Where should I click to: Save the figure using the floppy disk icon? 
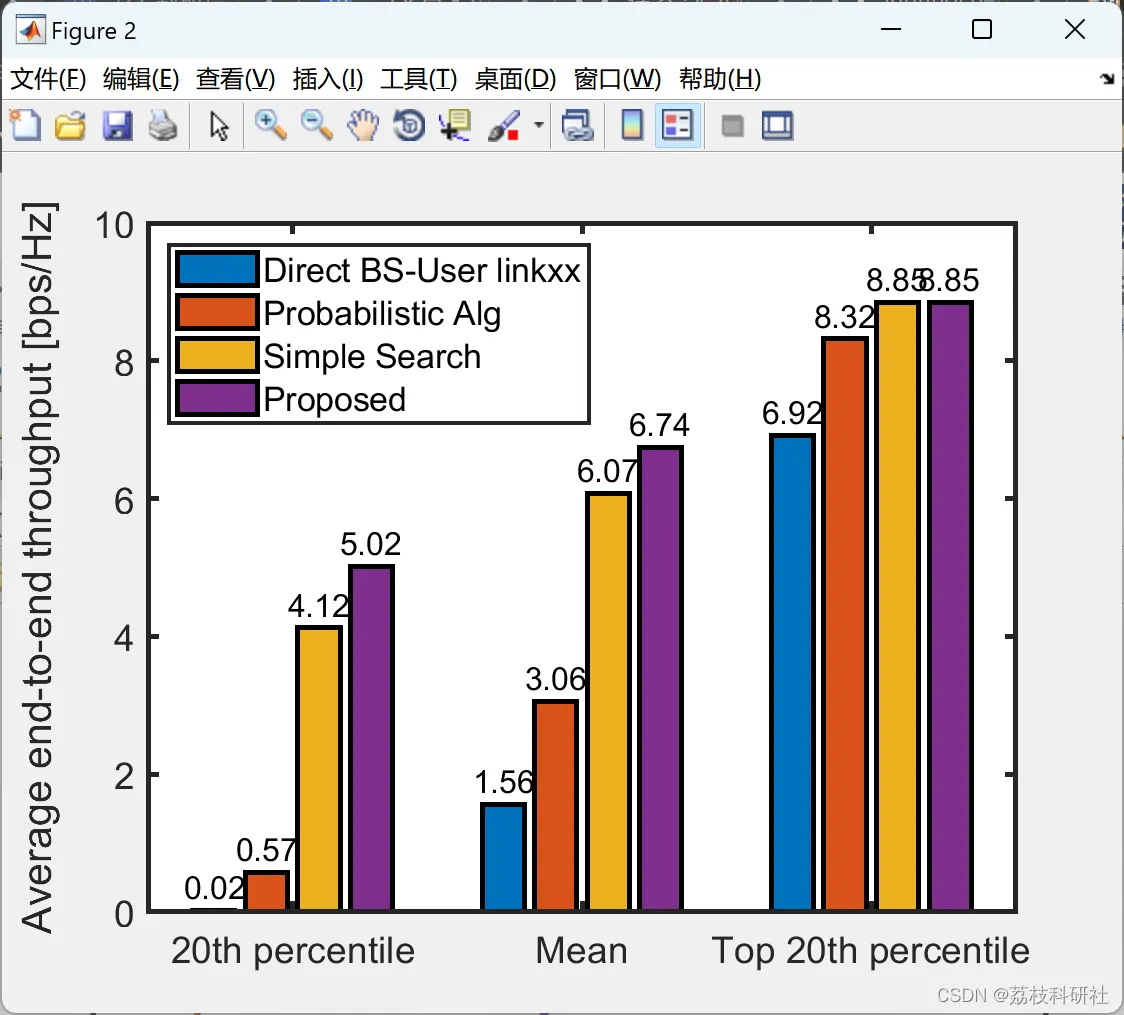tap(117, 125)
